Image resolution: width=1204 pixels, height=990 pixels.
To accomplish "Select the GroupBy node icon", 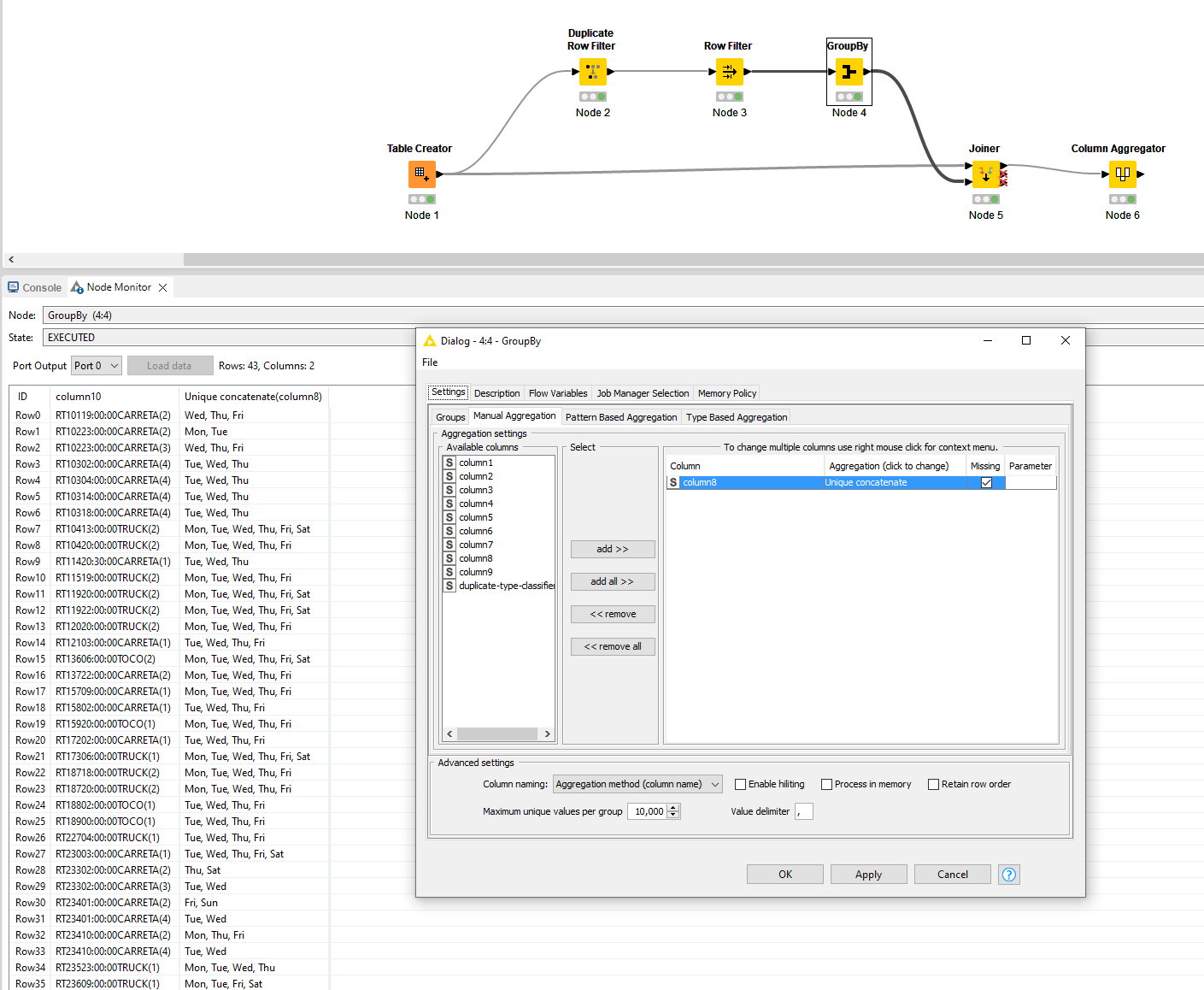I will (x=849, y=71).
